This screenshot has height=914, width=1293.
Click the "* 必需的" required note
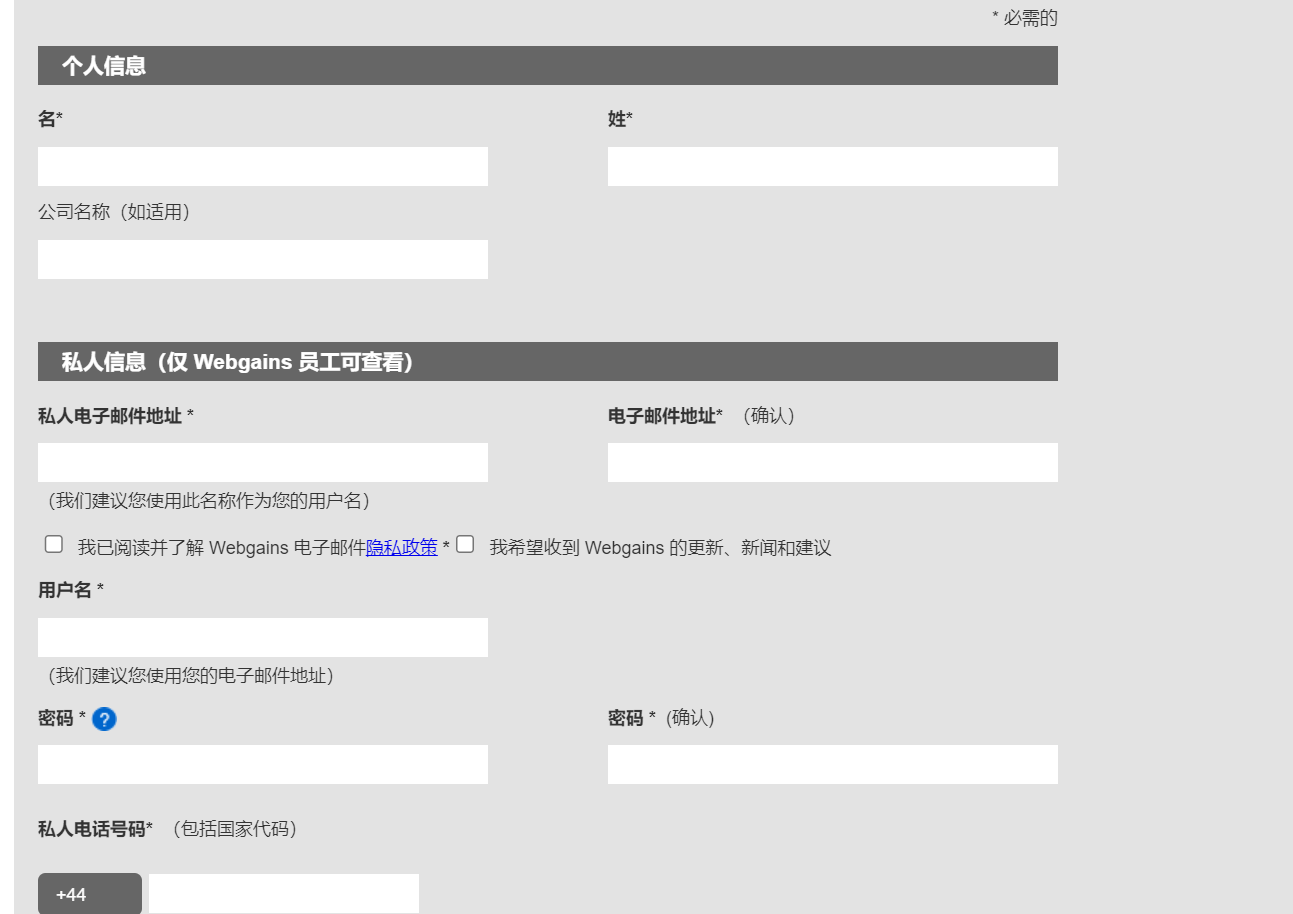coord(1024,18)
